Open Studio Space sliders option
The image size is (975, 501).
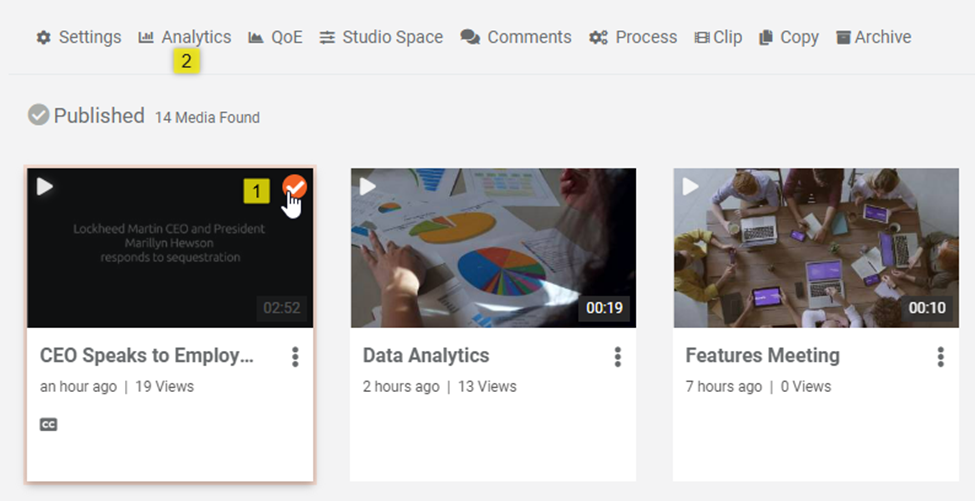pyautogui.click(x=381, y=37)
